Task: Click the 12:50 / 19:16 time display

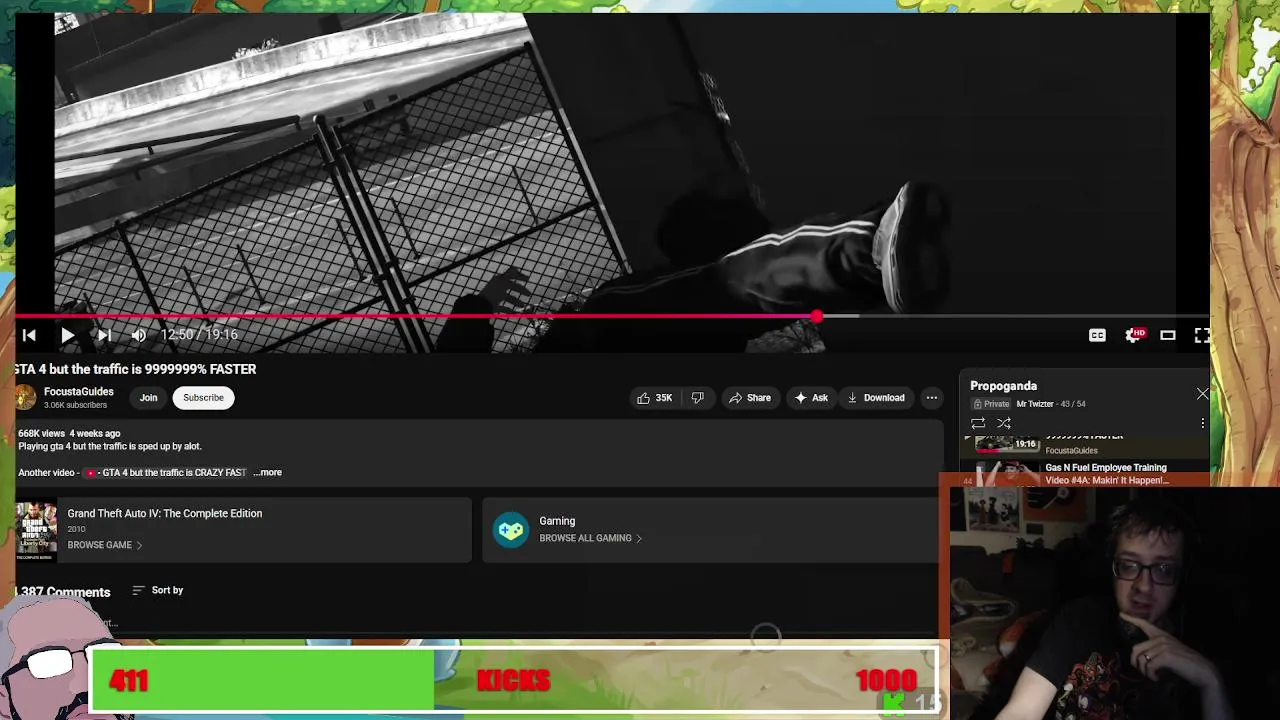Action: click(199, 335)
